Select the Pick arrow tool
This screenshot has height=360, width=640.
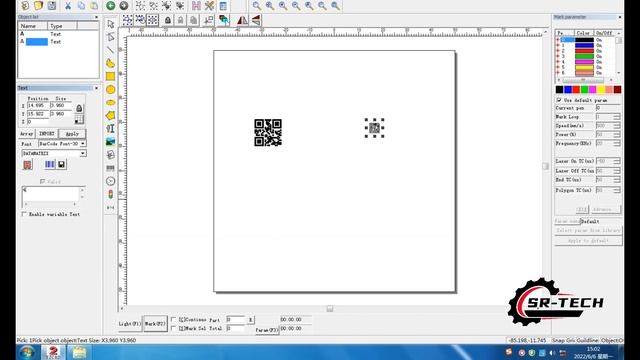pyautogui.click(x=110, y=24)
